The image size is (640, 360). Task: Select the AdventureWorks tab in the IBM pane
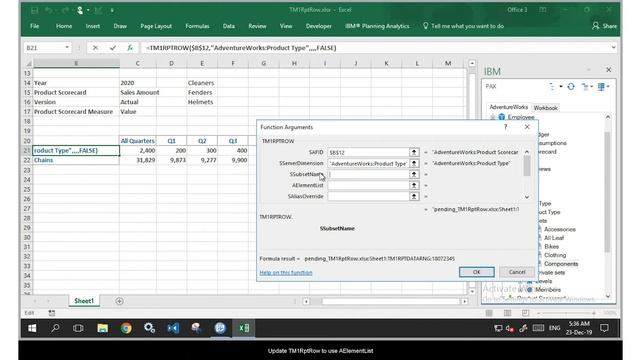click(x=509, y=107)
